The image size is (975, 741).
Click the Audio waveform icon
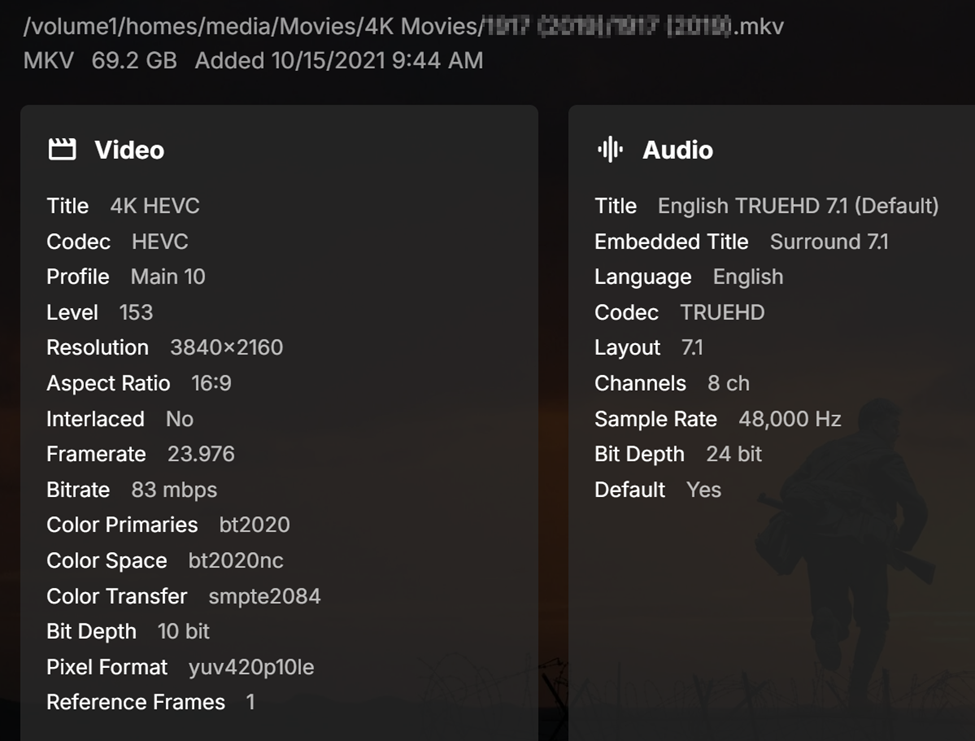tap(609, 150)
